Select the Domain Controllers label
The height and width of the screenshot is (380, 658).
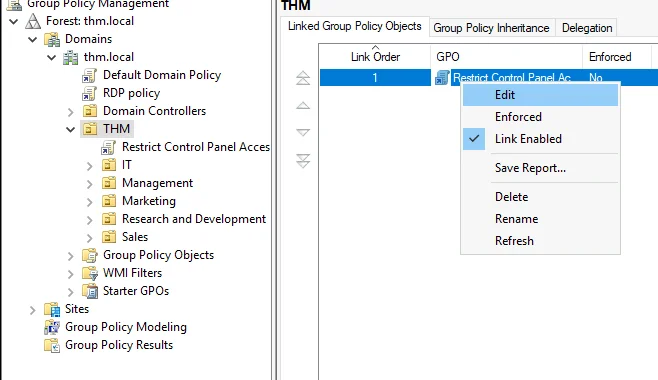click(154, 111)
